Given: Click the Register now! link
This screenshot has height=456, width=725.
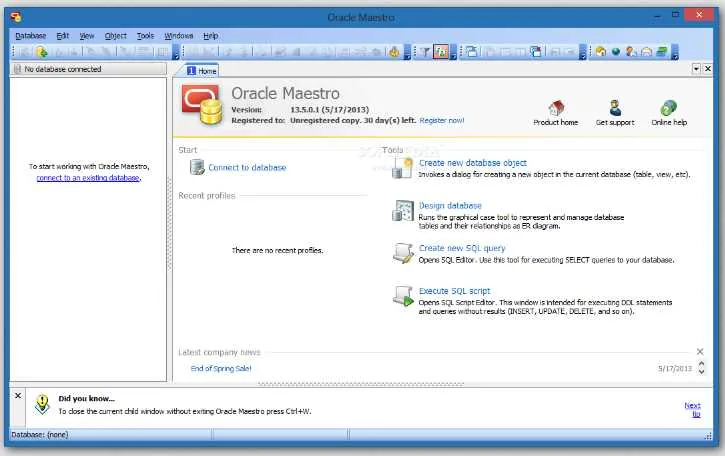Looking at the screenshot, I should [442, 120].
